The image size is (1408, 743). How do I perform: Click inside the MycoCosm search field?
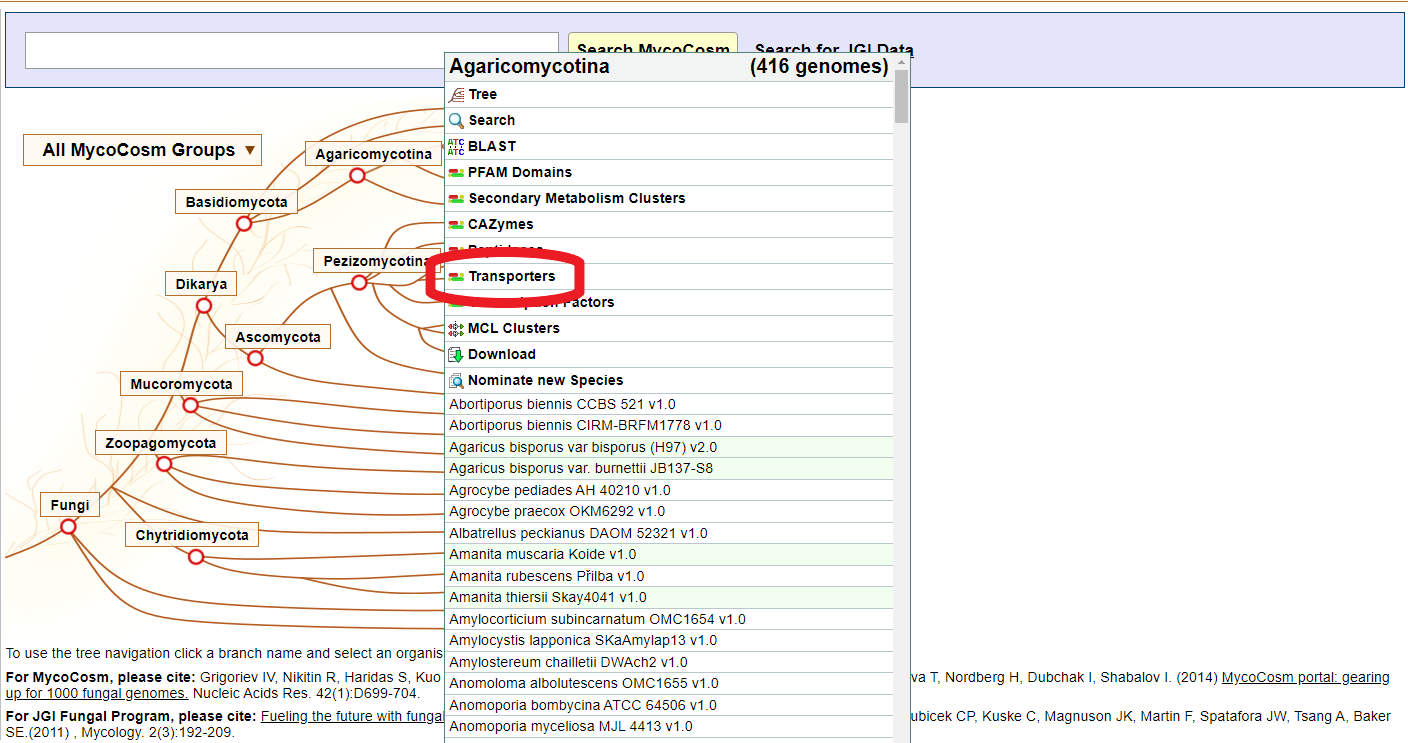click(x=292, y=50)
